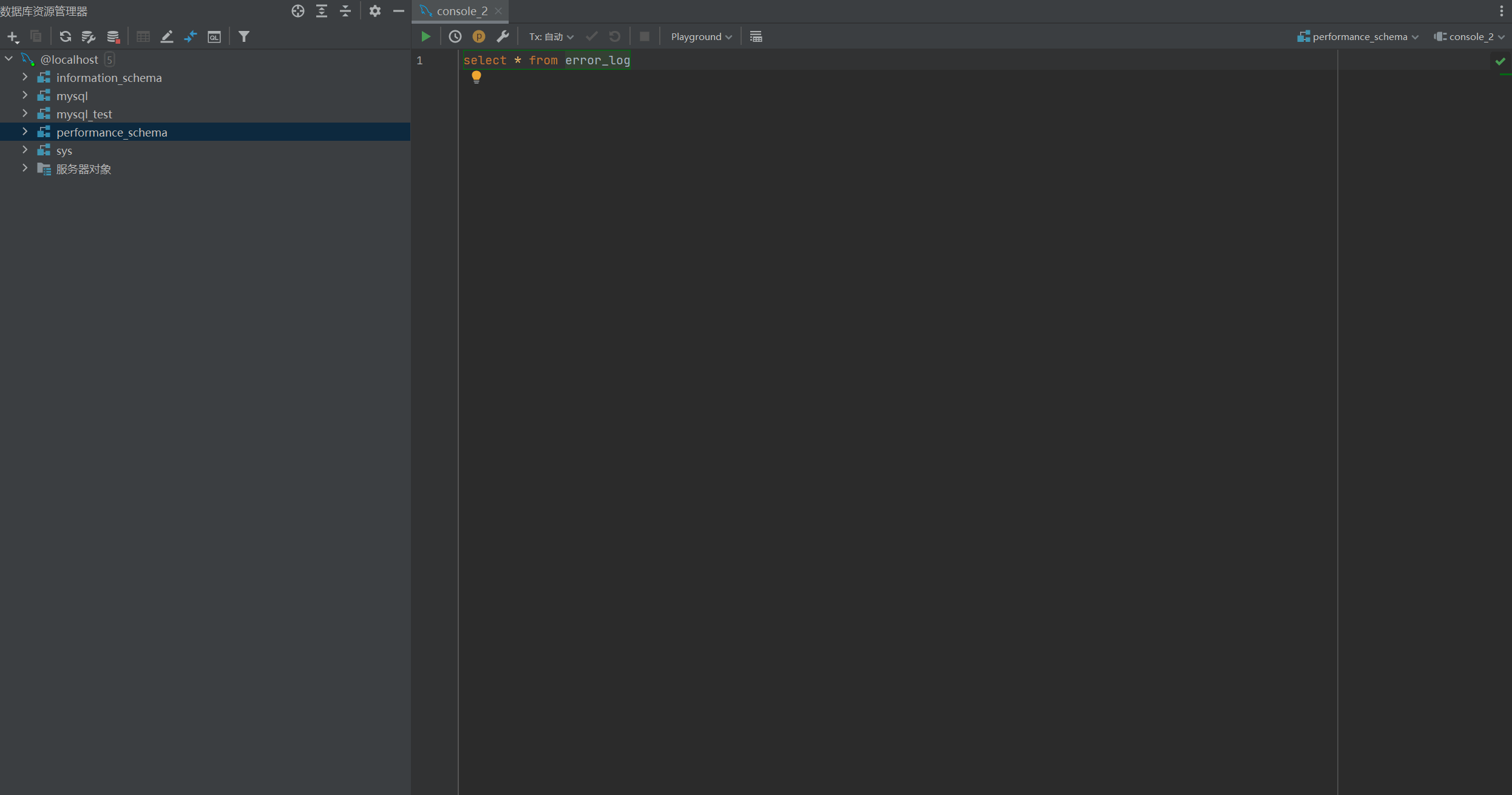The image size is (1512, 795).
Task: Expand the mysql_test schema node
Action: click(25, 113)
